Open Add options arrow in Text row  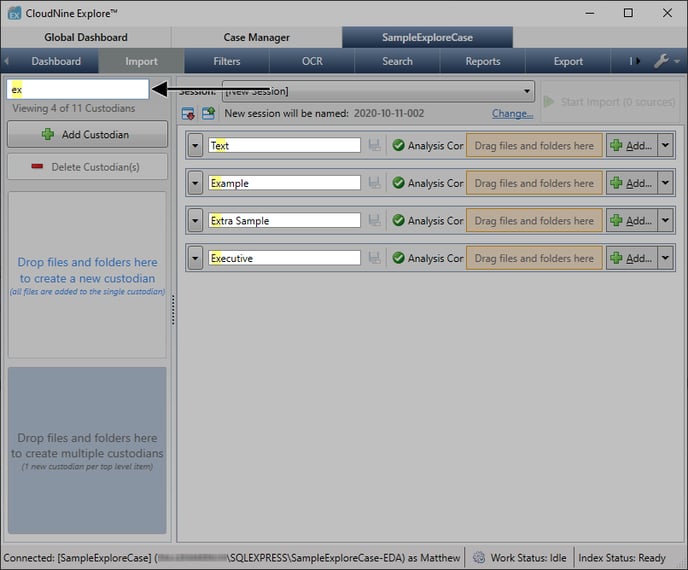[x=666, y=145]
